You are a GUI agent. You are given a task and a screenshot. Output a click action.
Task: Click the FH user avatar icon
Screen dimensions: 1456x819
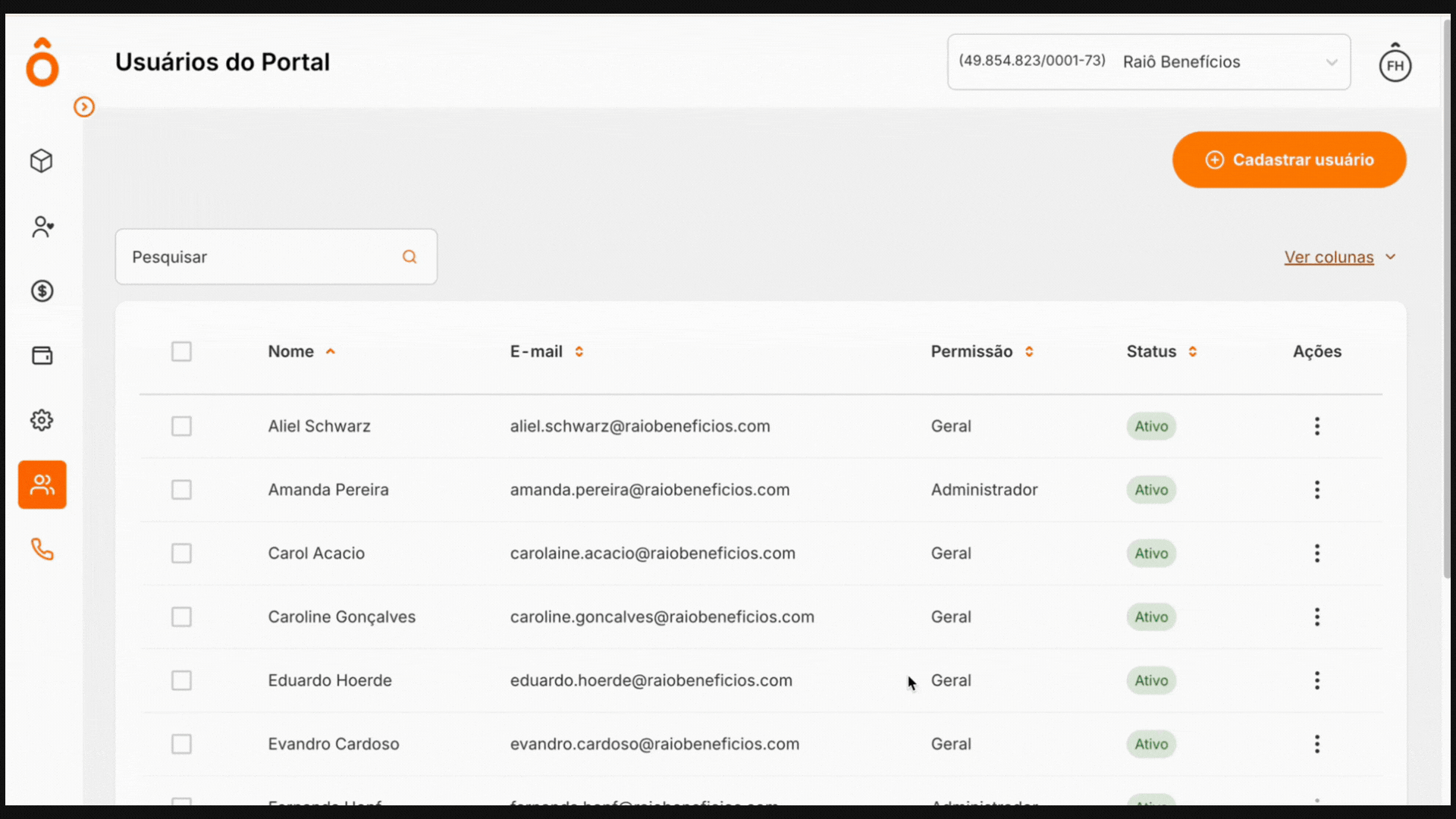pyautogui.click(x=1395, y=65)
